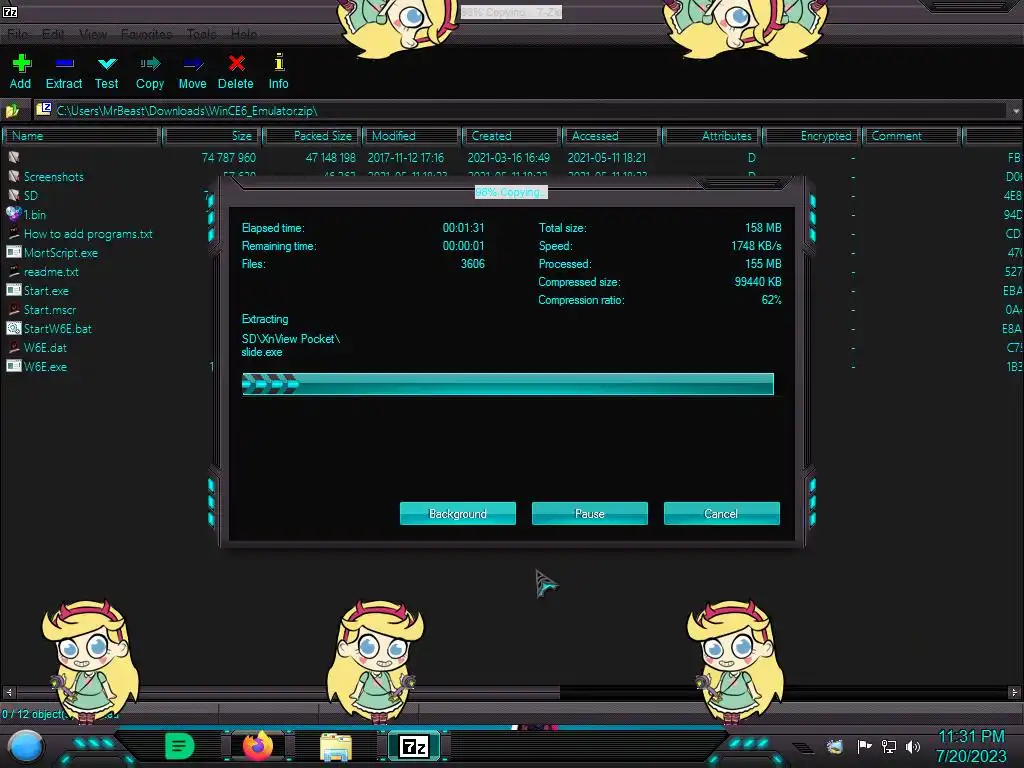Screen dimensions: 1024x768
Task: Click the readme.txt file icon
Action: (x=14, y=271)
